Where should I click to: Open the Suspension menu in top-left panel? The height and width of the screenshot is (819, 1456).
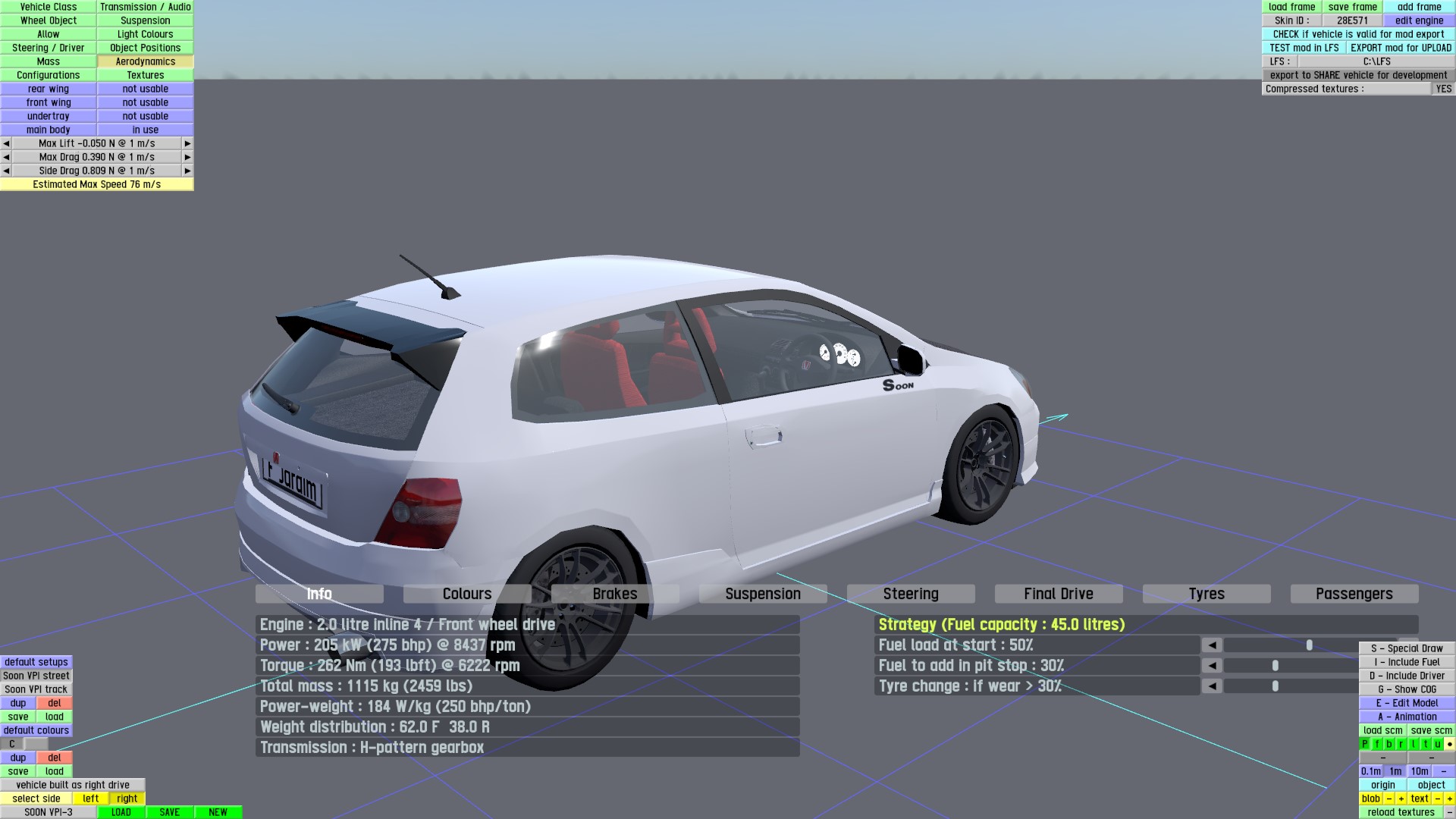(x=145, y=20)
